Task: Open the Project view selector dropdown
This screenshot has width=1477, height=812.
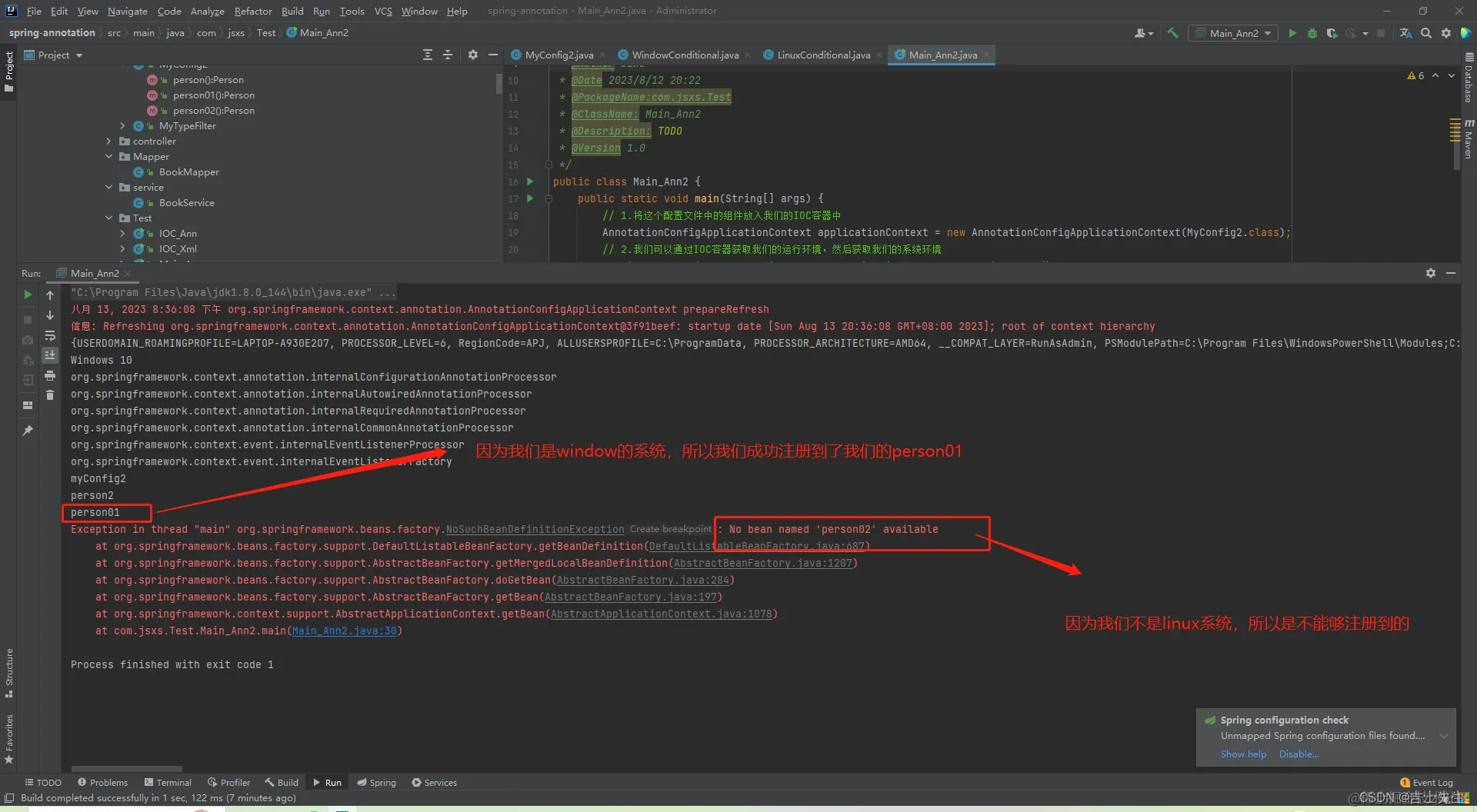Action: 53,55
